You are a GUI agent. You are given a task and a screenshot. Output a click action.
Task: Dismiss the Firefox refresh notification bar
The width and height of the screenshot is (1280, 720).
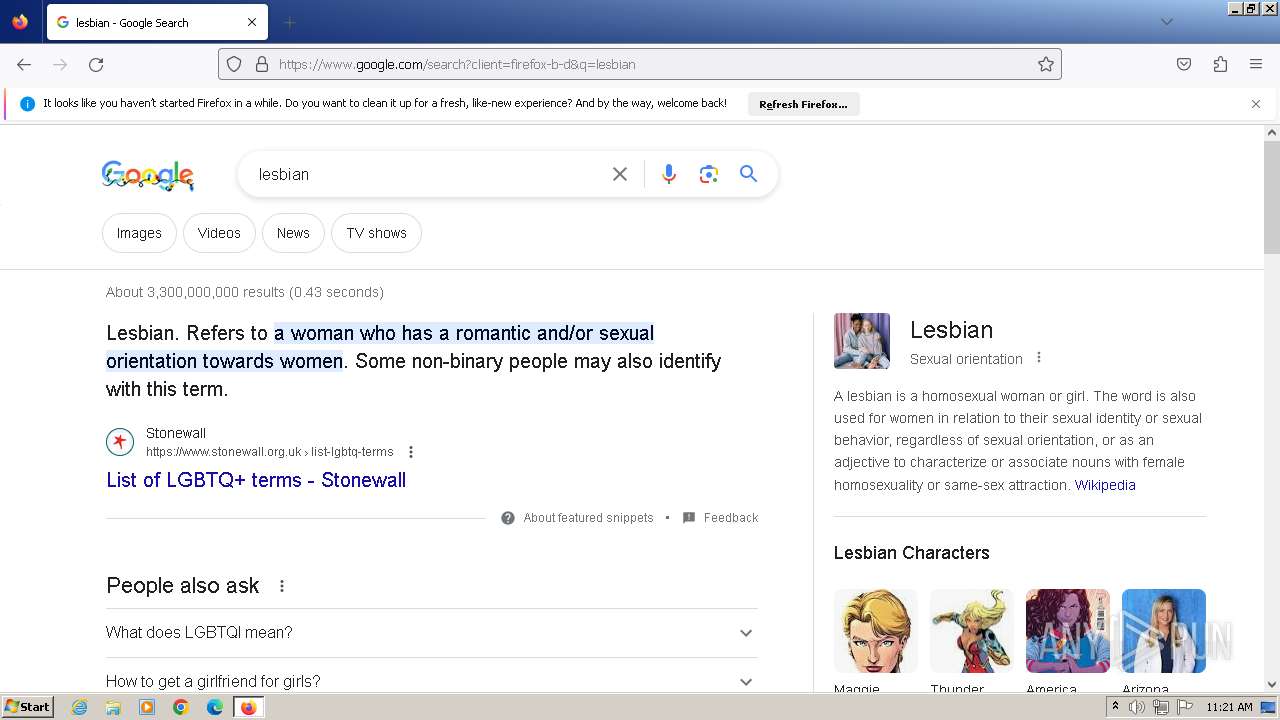click(x=1256, y=104)
